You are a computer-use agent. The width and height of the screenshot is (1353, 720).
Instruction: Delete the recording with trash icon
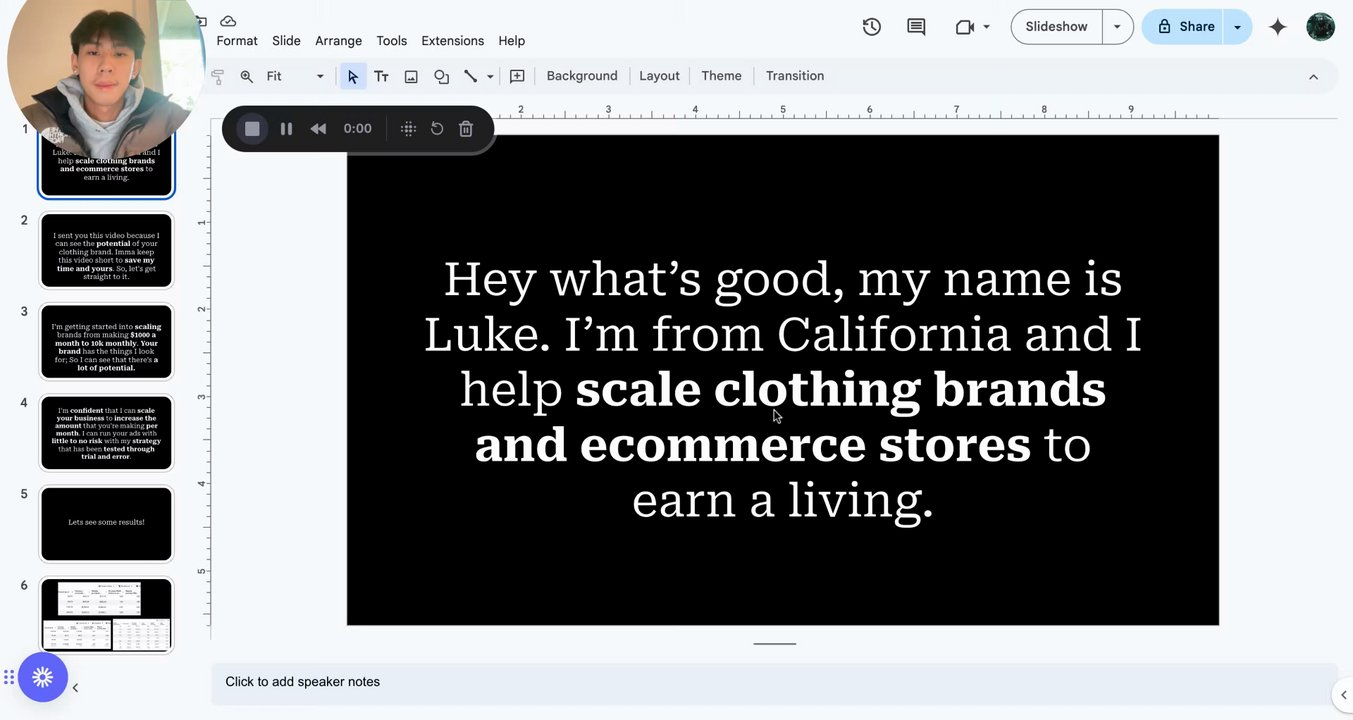tap(466, 129)
